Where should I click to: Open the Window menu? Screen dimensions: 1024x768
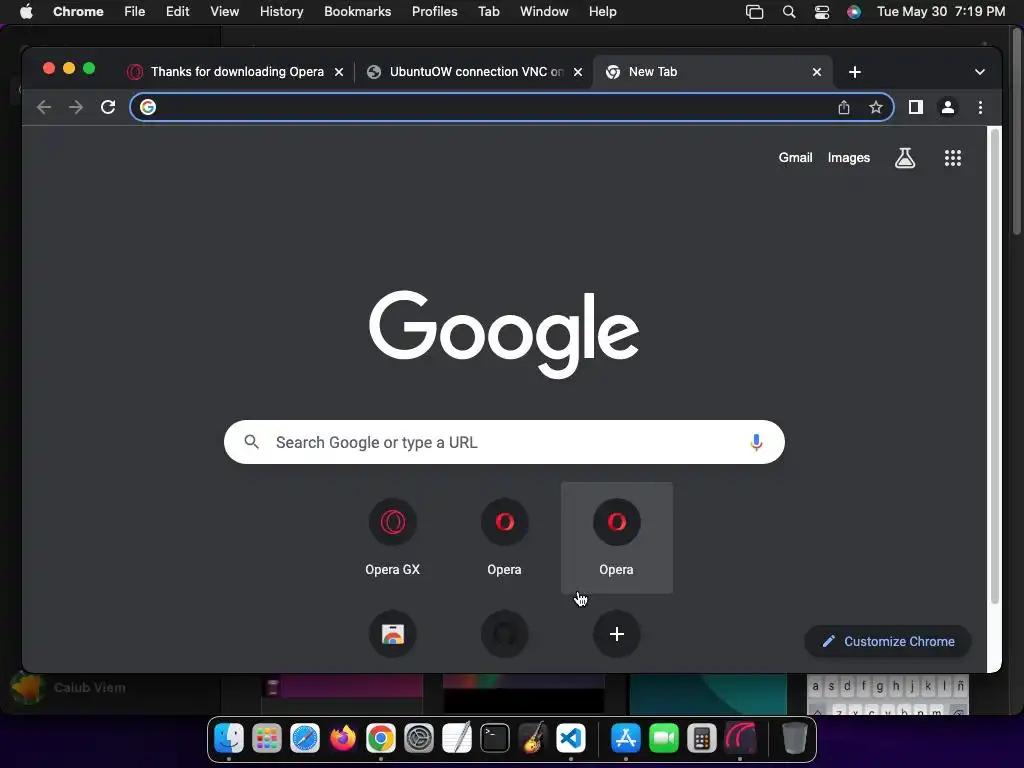(x=544, y=12)
